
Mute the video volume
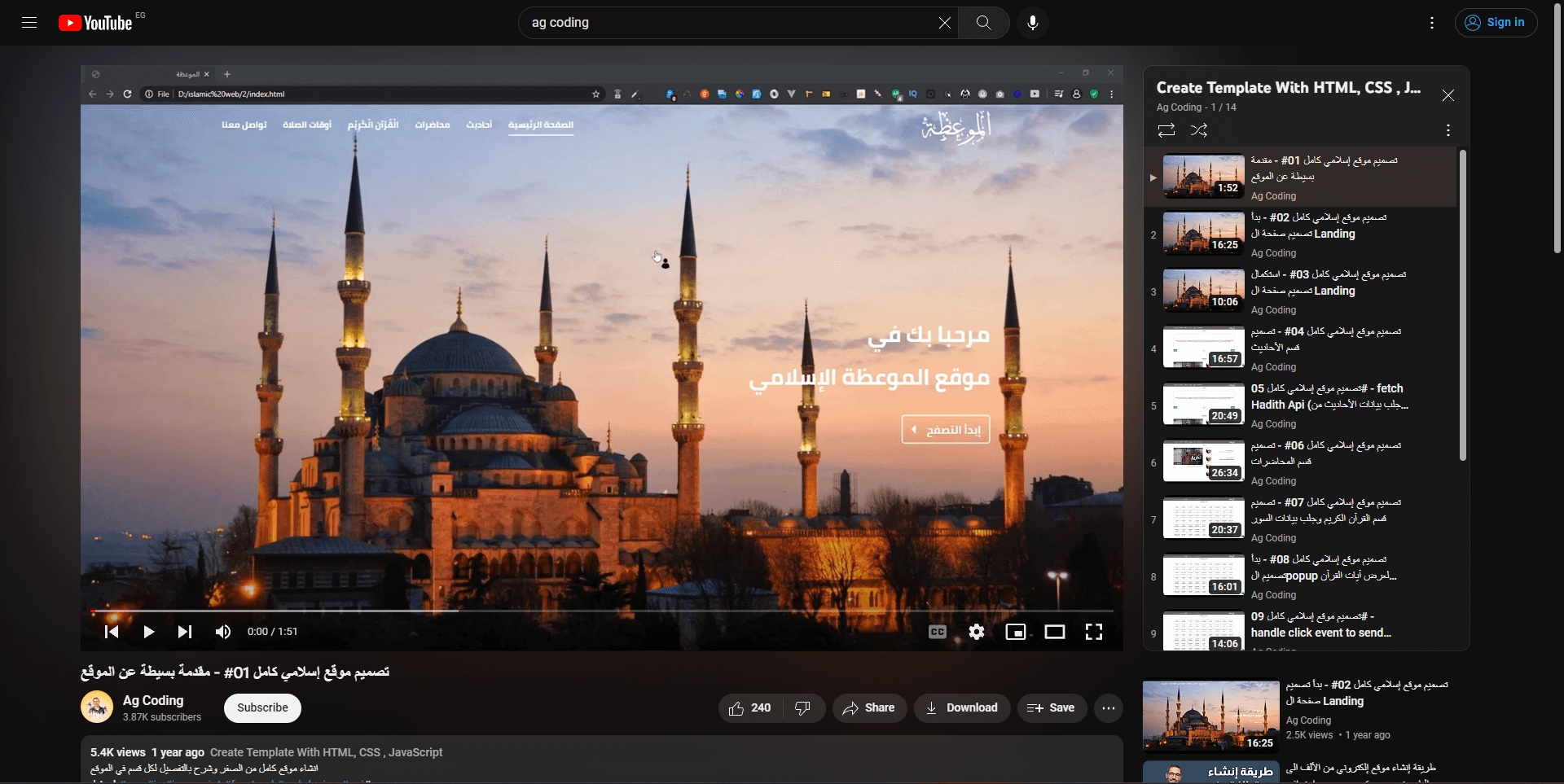[x=222, y=632]
